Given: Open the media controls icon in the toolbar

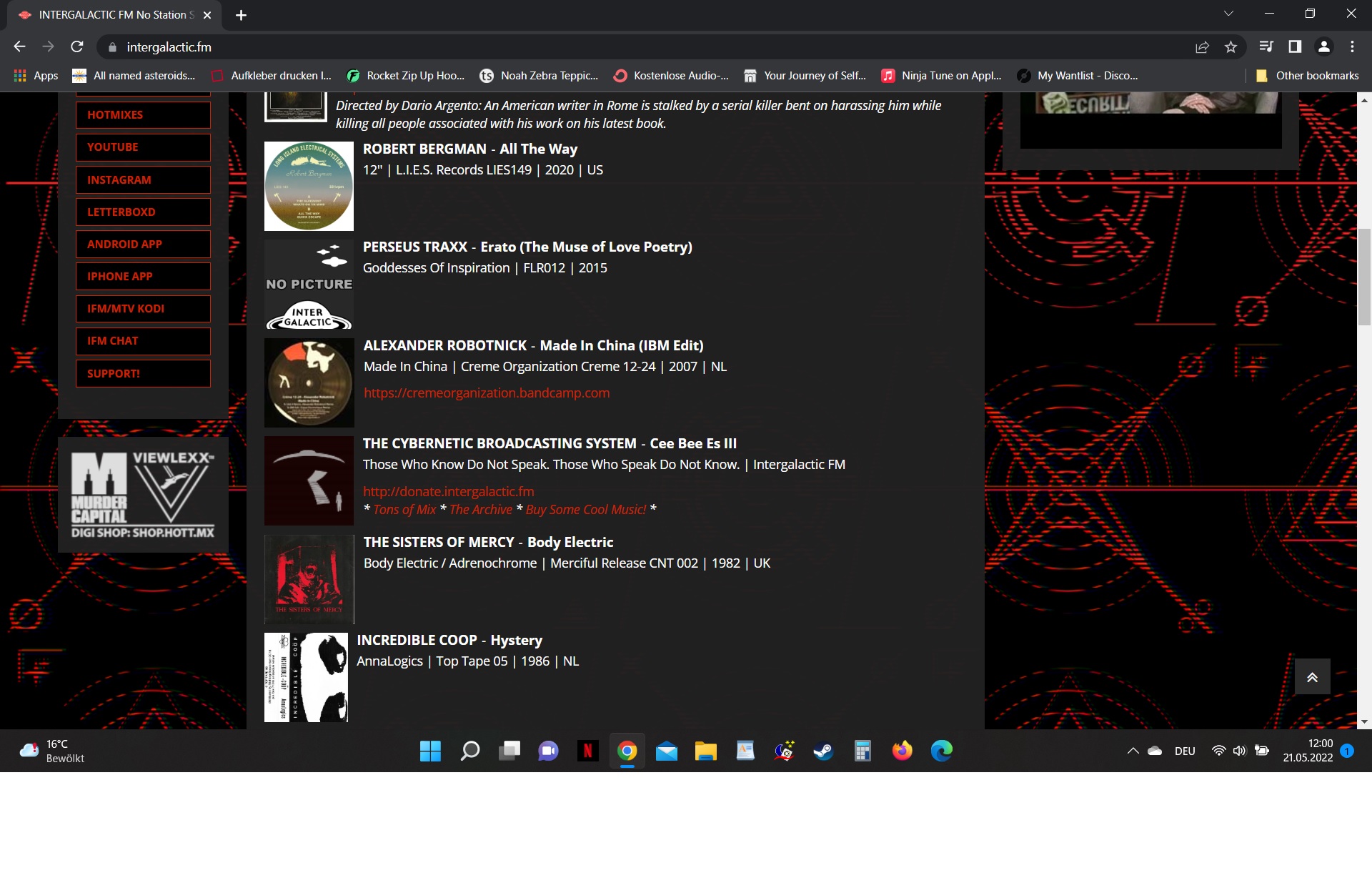Looking at the screenshot, I should pos(1266,47).
